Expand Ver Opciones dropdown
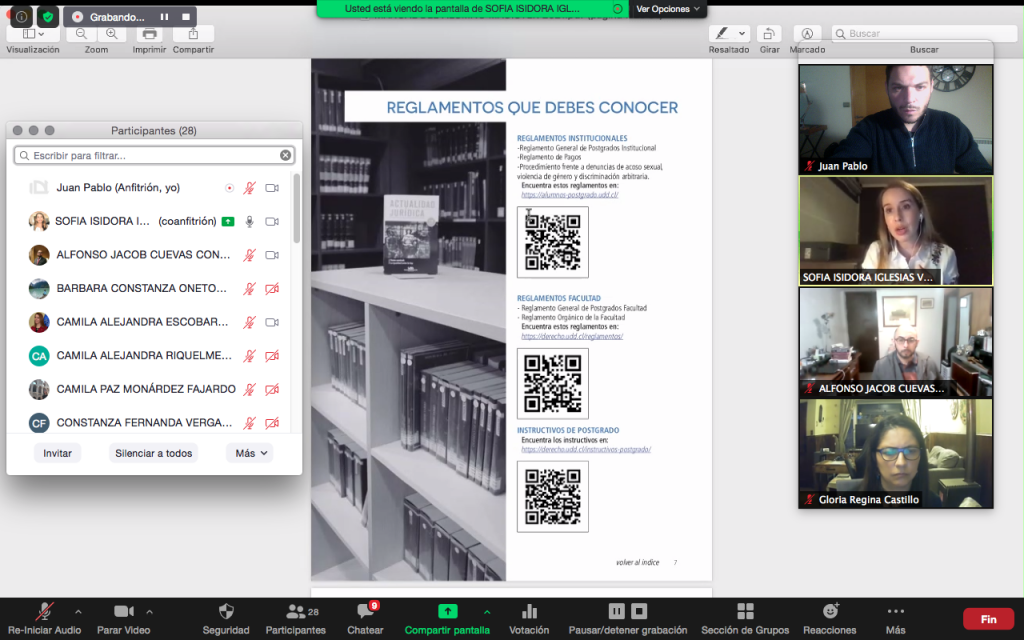Viewport: 1024px width, 640px height. 668,9
